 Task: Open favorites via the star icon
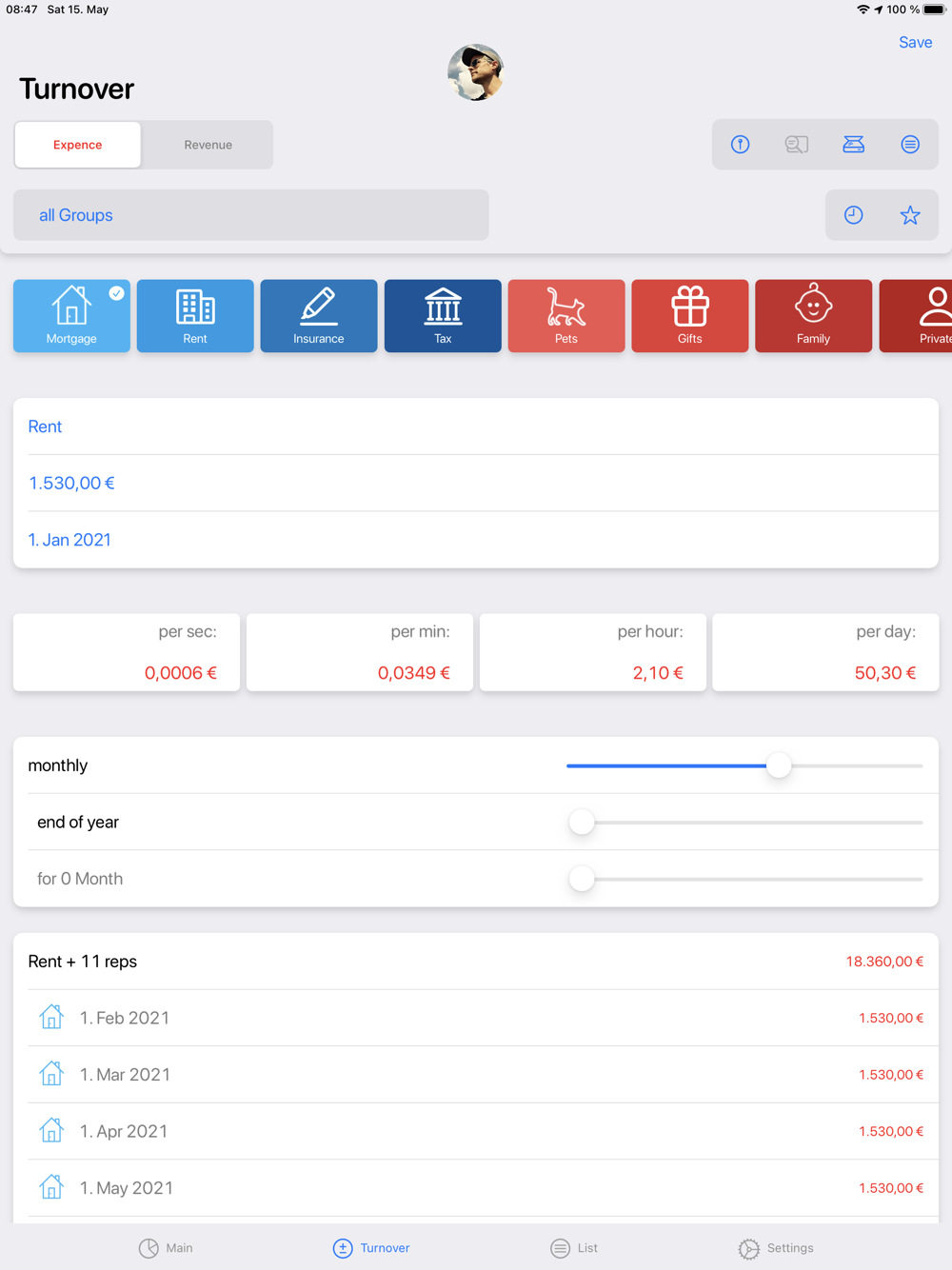(910, 215)
